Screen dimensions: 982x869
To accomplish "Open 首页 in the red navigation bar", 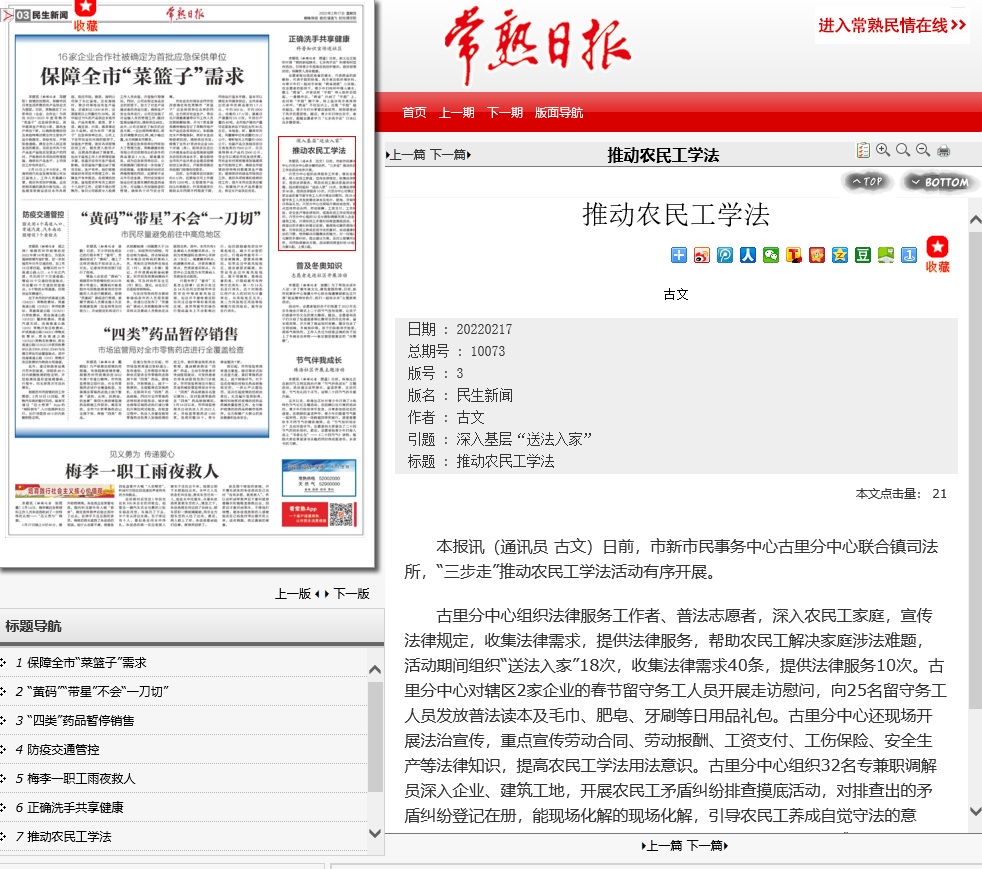I will (x=414, y=113).
